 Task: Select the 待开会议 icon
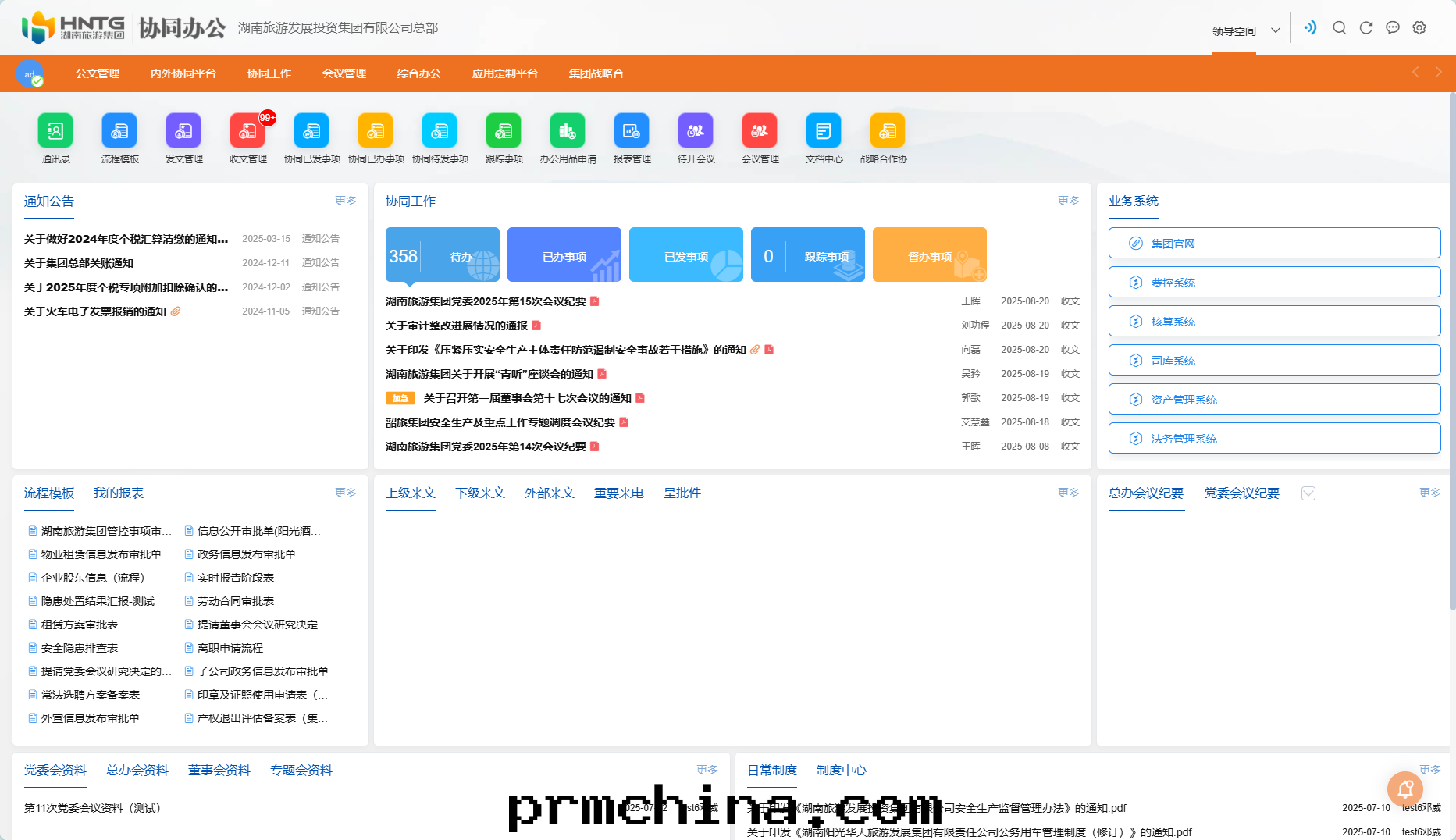click(696, 131)
